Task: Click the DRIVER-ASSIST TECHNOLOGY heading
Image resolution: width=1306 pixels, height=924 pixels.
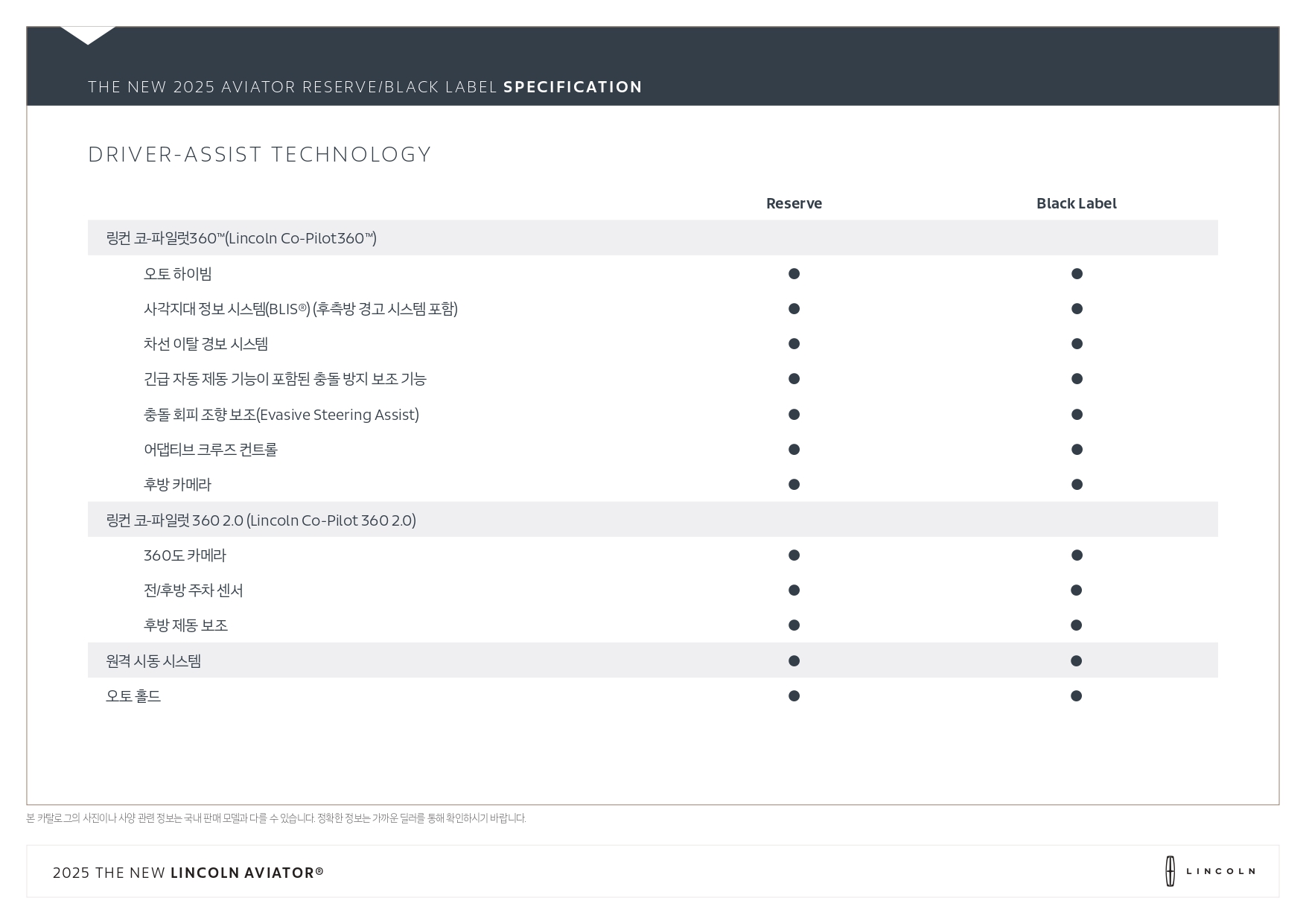Action: [259, 154]
